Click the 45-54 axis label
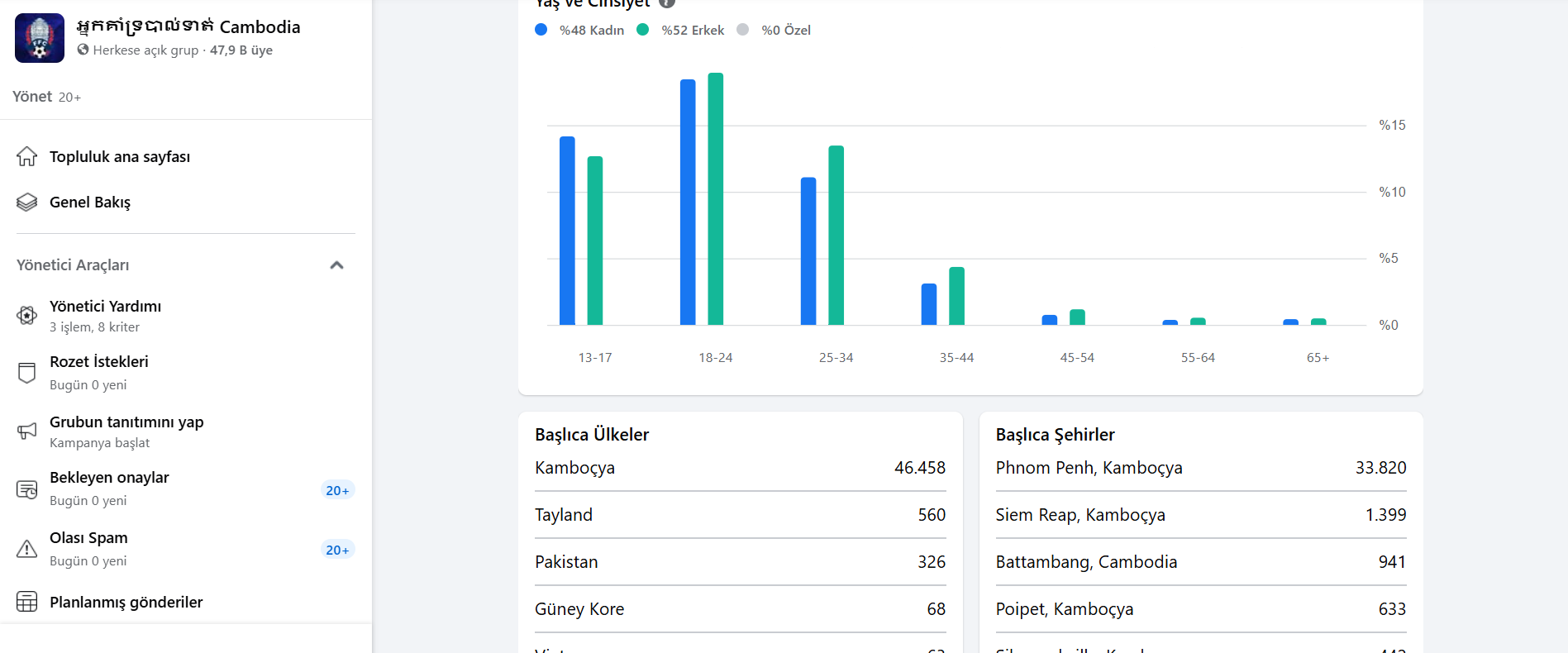Screen dimensions: 1568x653 click(x=1077, y=358)
